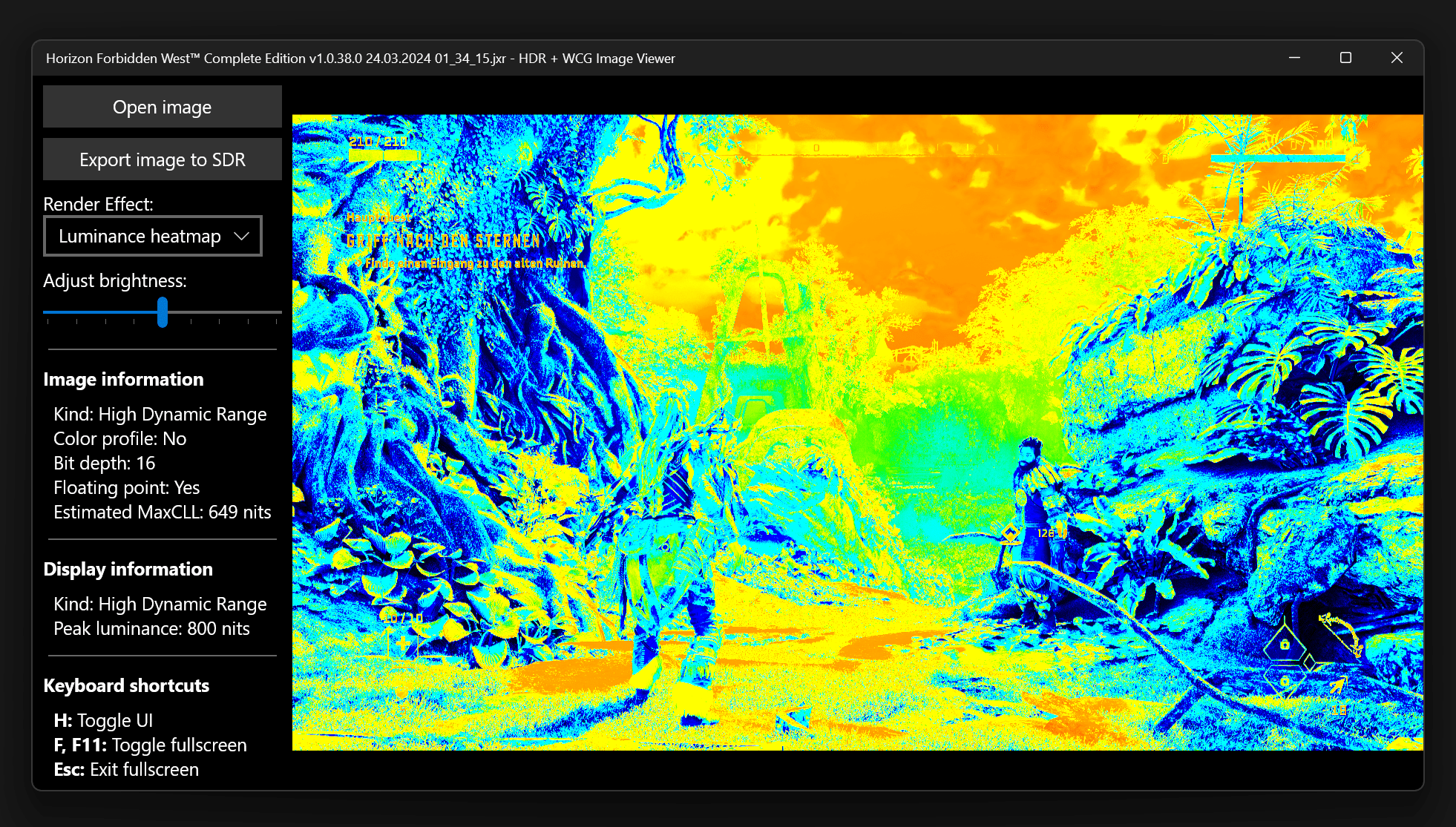Click the 'Render Effect:' label
This screenshot has height=827, width=1456.
98,204
